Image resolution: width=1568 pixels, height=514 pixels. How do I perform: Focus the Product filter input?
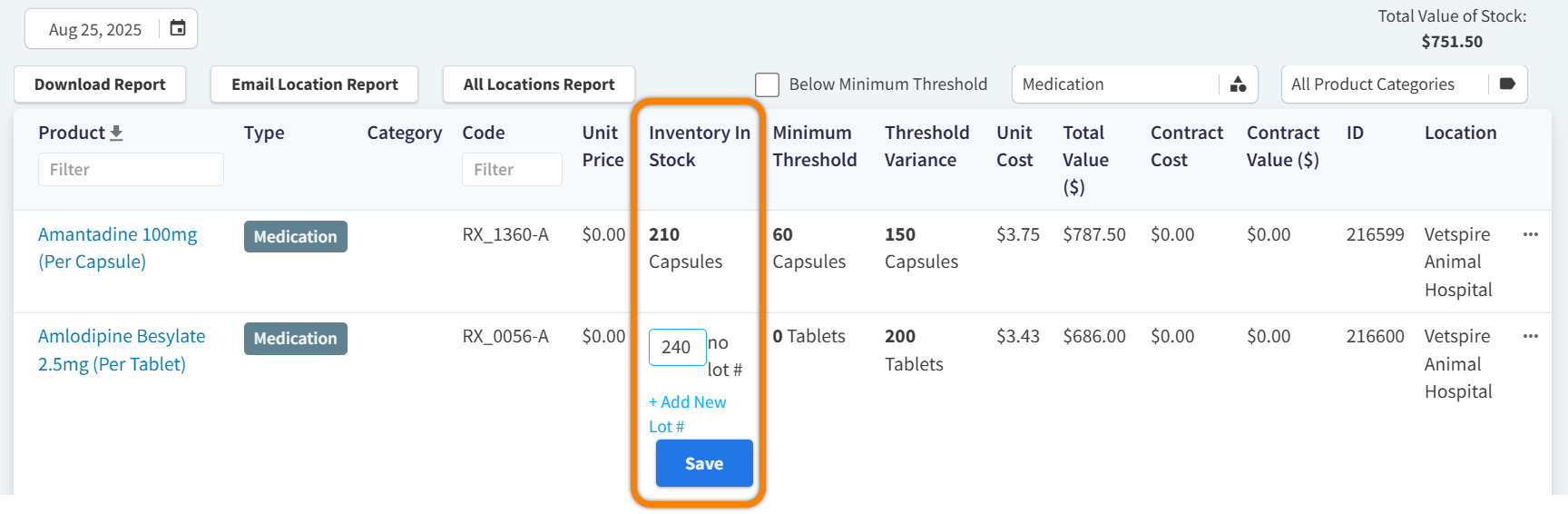tap(131, 170)
